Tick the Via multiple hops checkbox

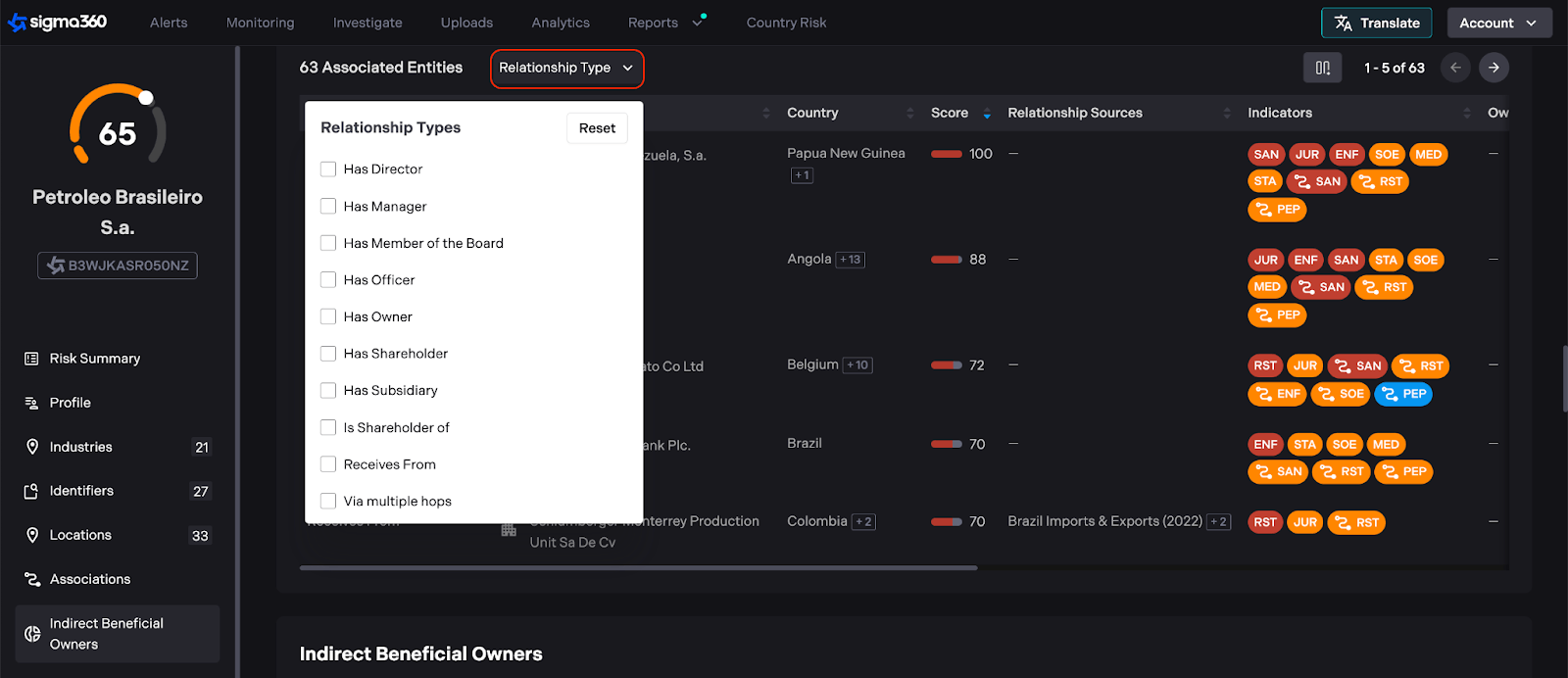pyautogui.click(x=328, y=501)
